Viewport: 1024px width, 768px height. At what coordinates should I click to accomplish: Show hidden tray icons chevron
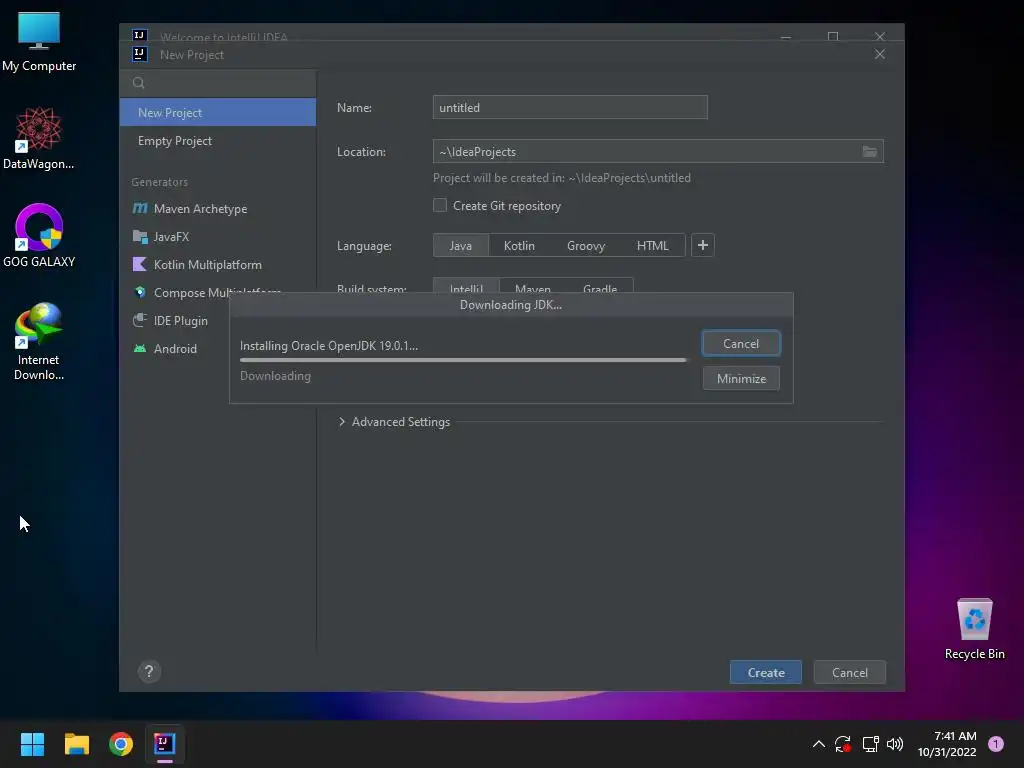coord(818,744)
